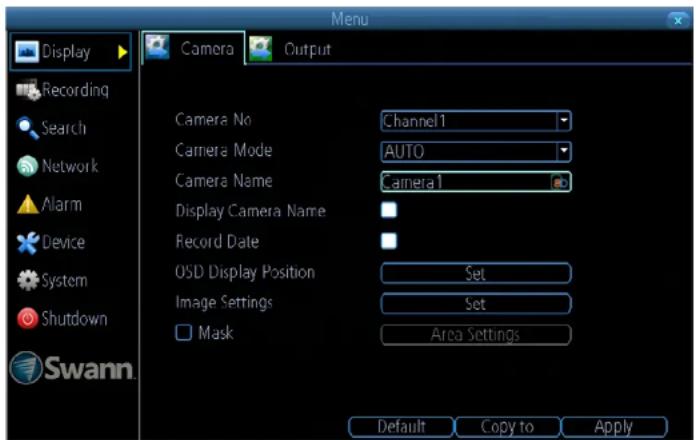Click the Output tab icon
696x440 pixels.
(261, 48)
